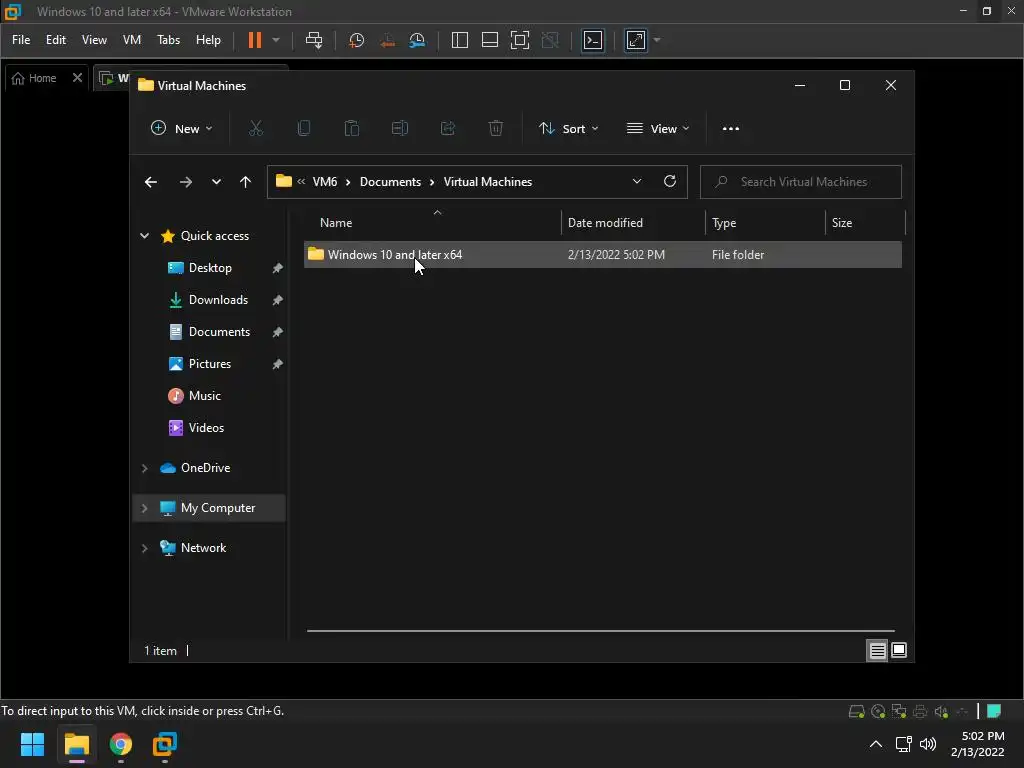Open the VMware Help menu
Screen dimensions: 1024x768
tap(208, 40)
